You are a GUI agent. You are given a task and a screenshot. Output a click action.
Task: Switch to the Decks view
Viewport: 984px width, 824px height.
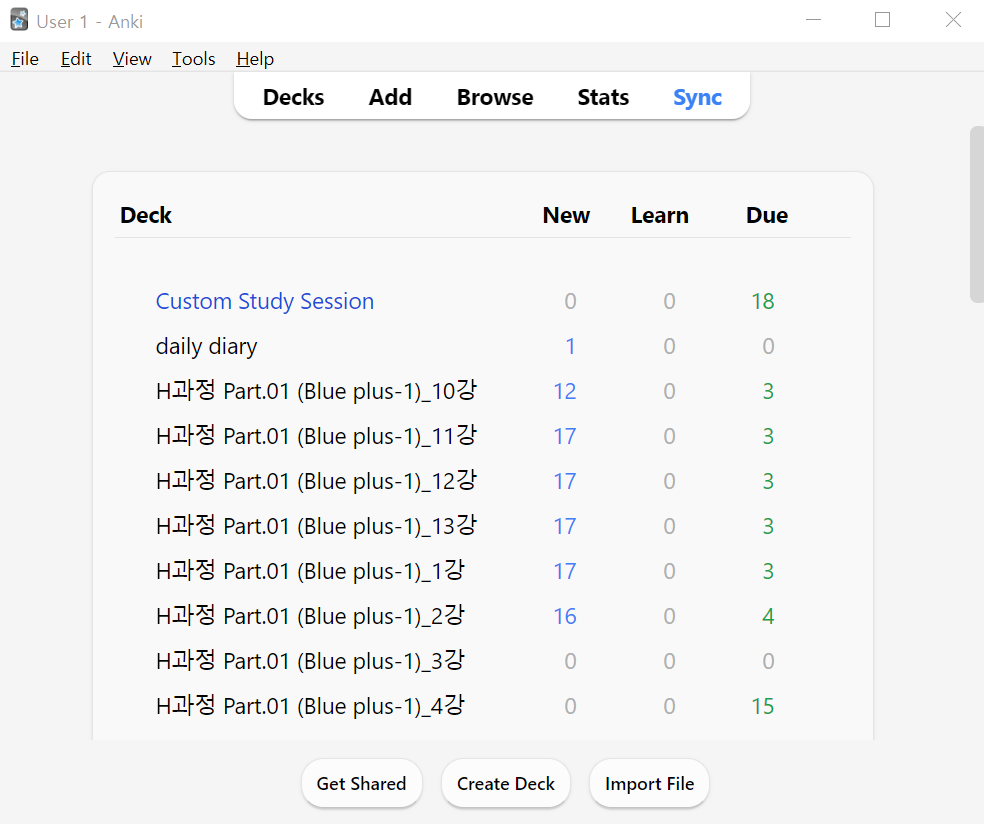click(294, 97)
